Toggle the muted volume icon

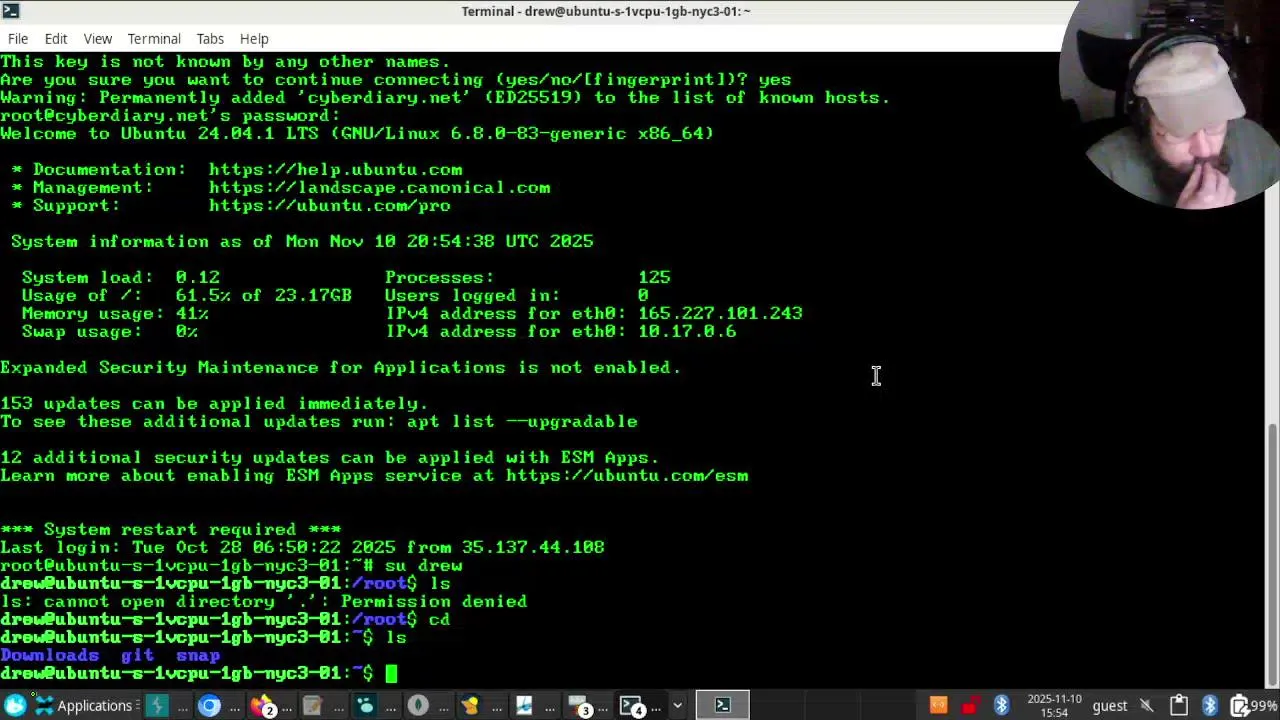coord(1146,705)
